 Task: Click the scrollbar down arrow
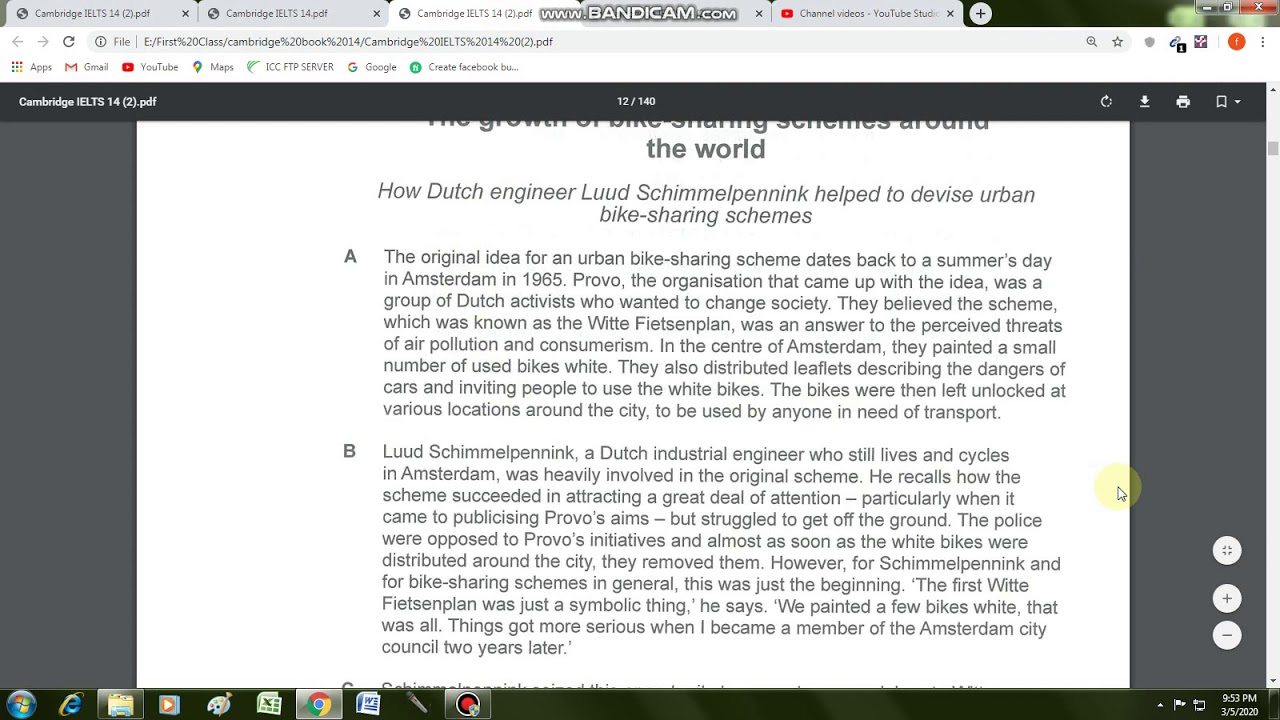coord(1272,682)
